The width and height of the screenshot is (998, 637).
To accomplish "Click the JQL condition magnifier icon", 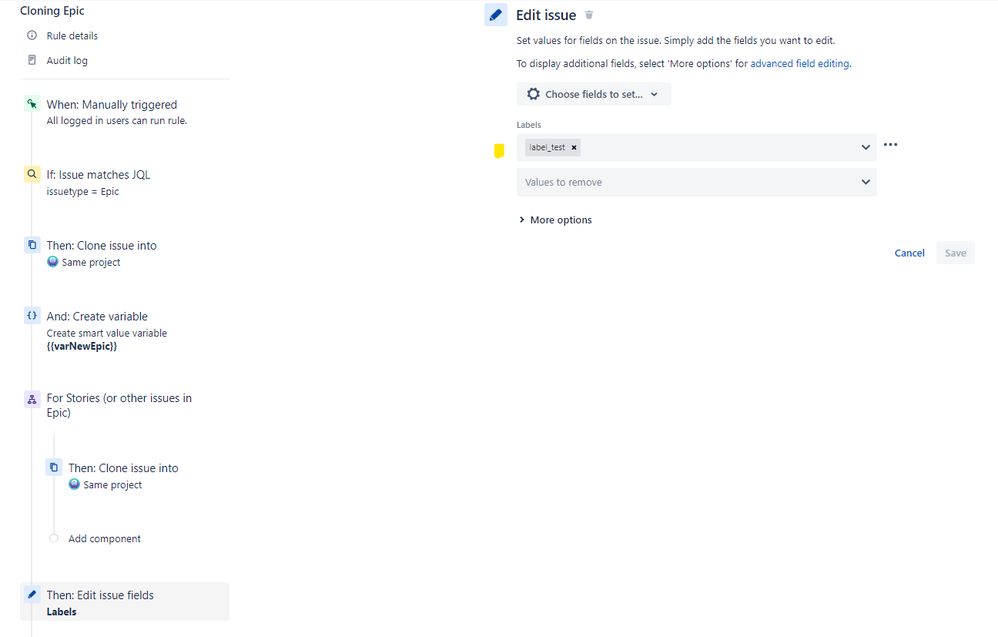I will click(x=32, y=174).
